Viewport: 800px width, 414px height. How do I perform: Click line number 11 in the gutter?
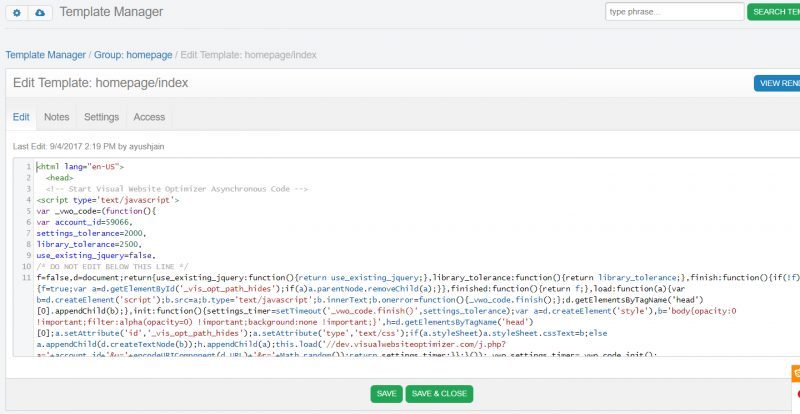(x=28, y=277)
